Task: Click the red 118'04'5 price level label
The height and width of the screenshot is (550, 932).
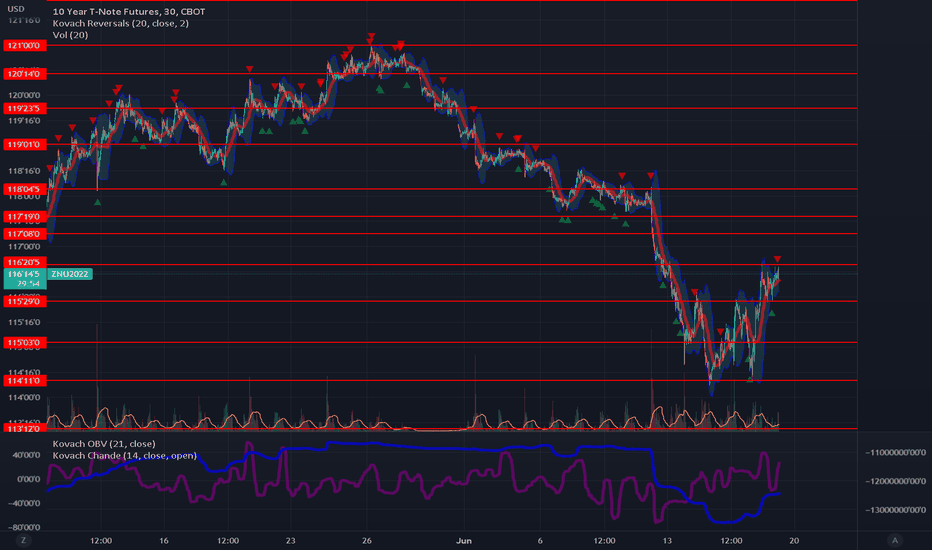Action: (x=24, y=189)
